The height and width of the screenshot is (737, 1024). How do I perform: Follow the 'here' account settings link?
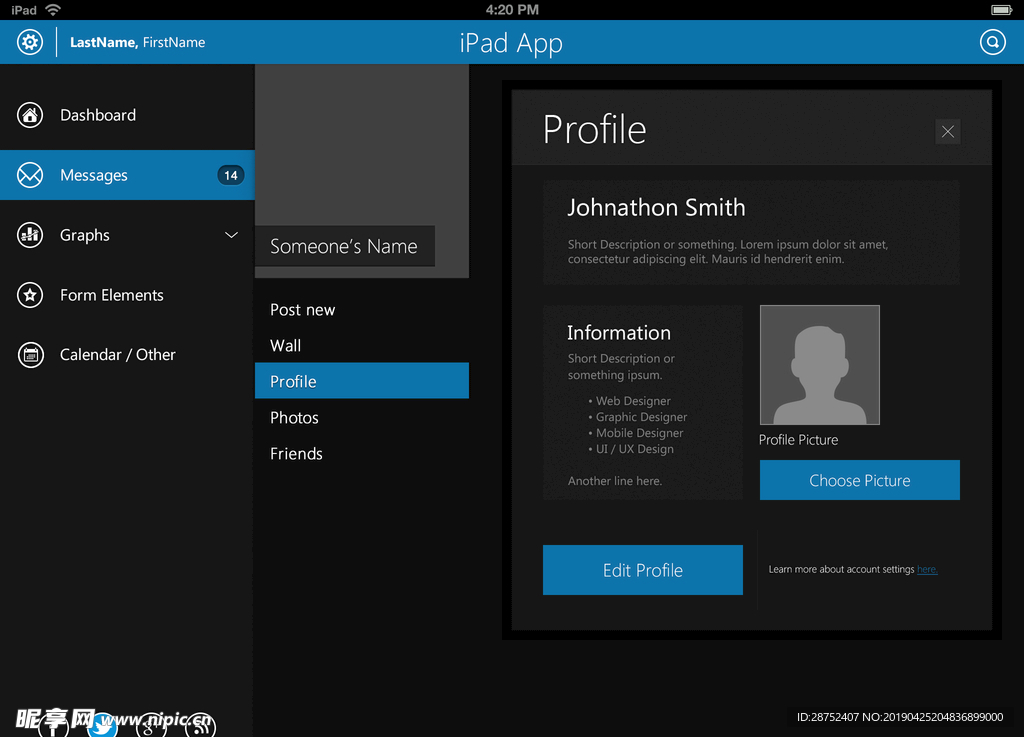pos(927,569)
